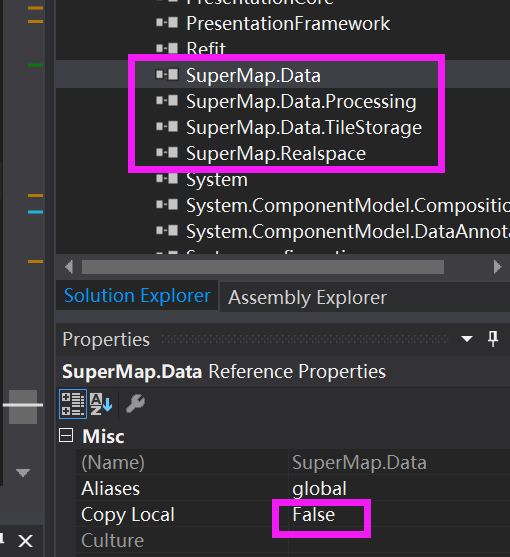
Task: Select the Aliases property label
Action: [x=110, y=488]
